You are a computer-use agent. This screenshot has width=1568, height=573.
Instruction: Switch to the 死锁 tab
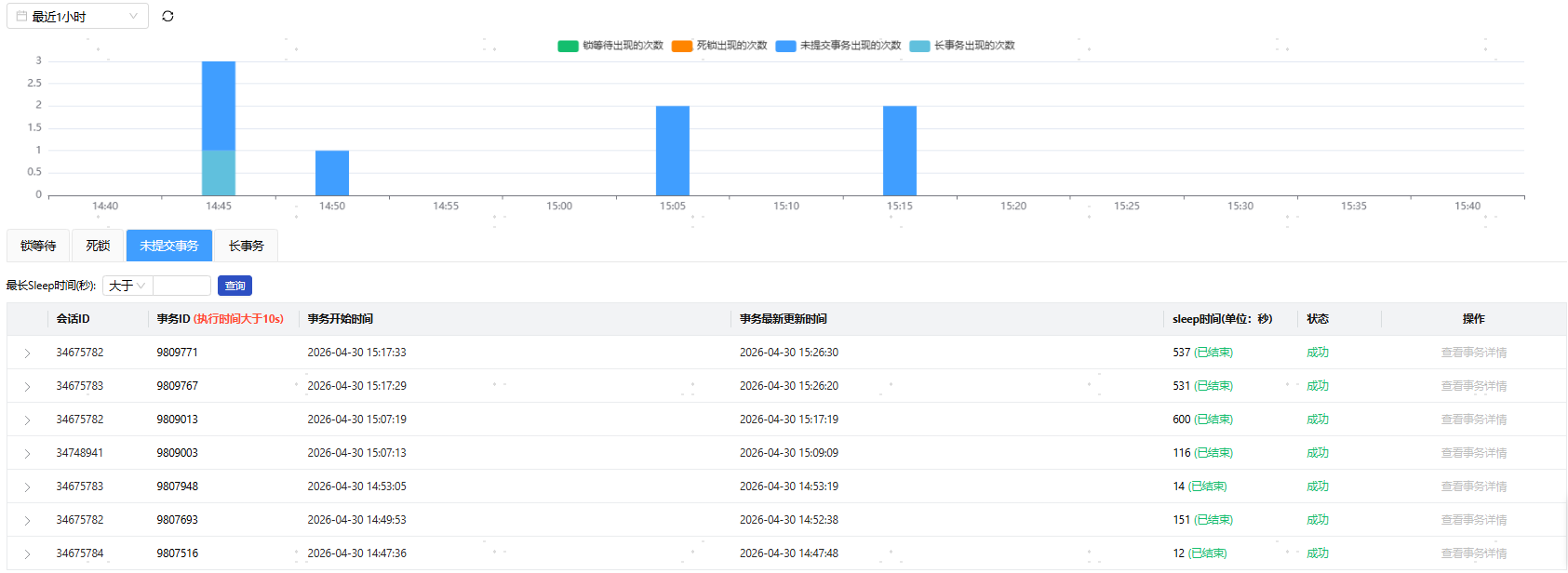click(x=98, y=246)
